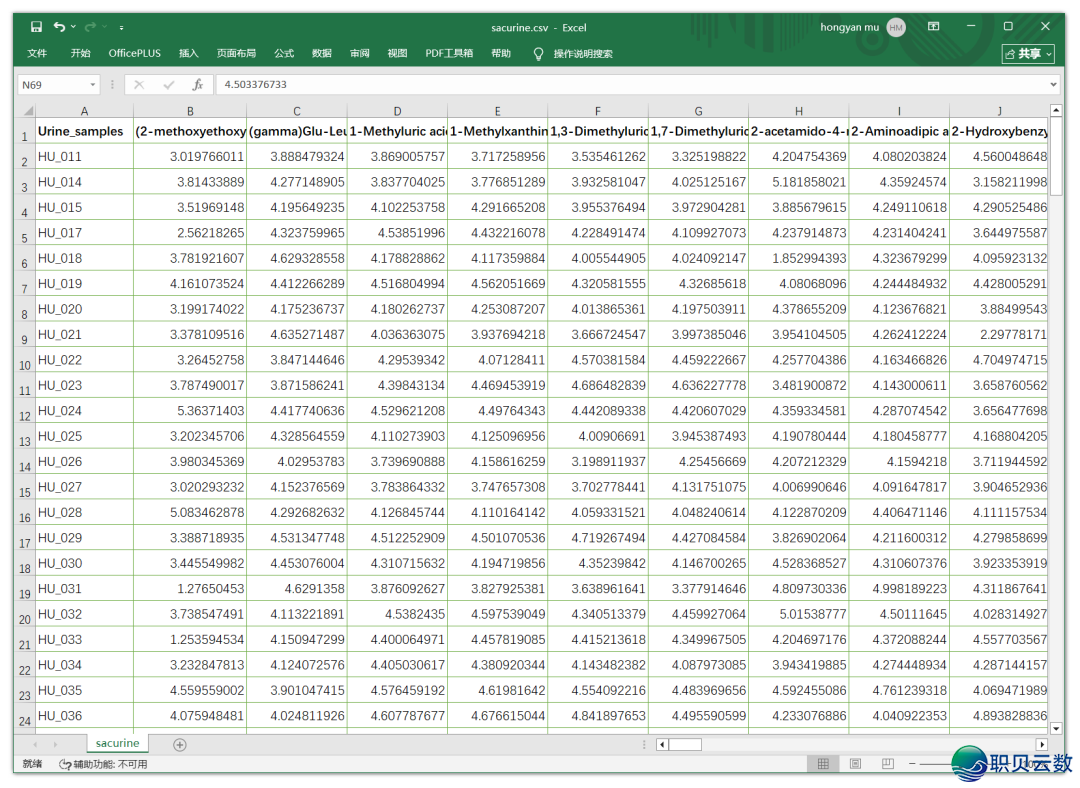Click the 操作说明搜索 search field
This screenshot has width=1080, height=788.
pos(582,53)
